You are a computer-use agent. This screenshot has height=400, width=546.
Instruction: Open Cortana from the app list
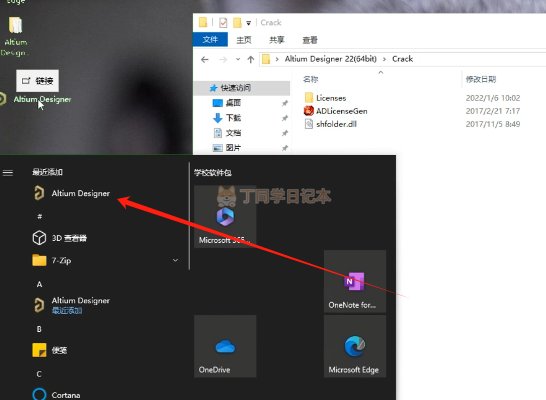pos(56,395)
